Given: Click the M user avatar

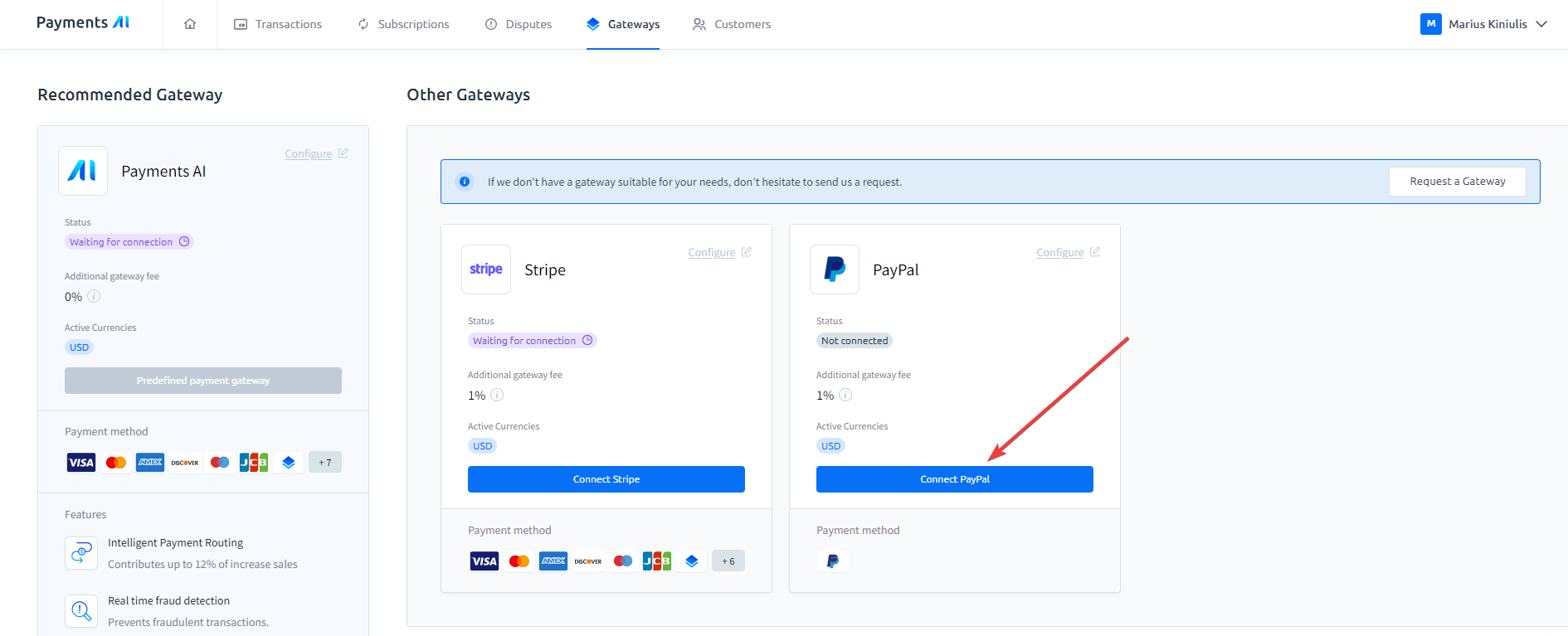Looking at the screenshot, I should coord(1430,24).
